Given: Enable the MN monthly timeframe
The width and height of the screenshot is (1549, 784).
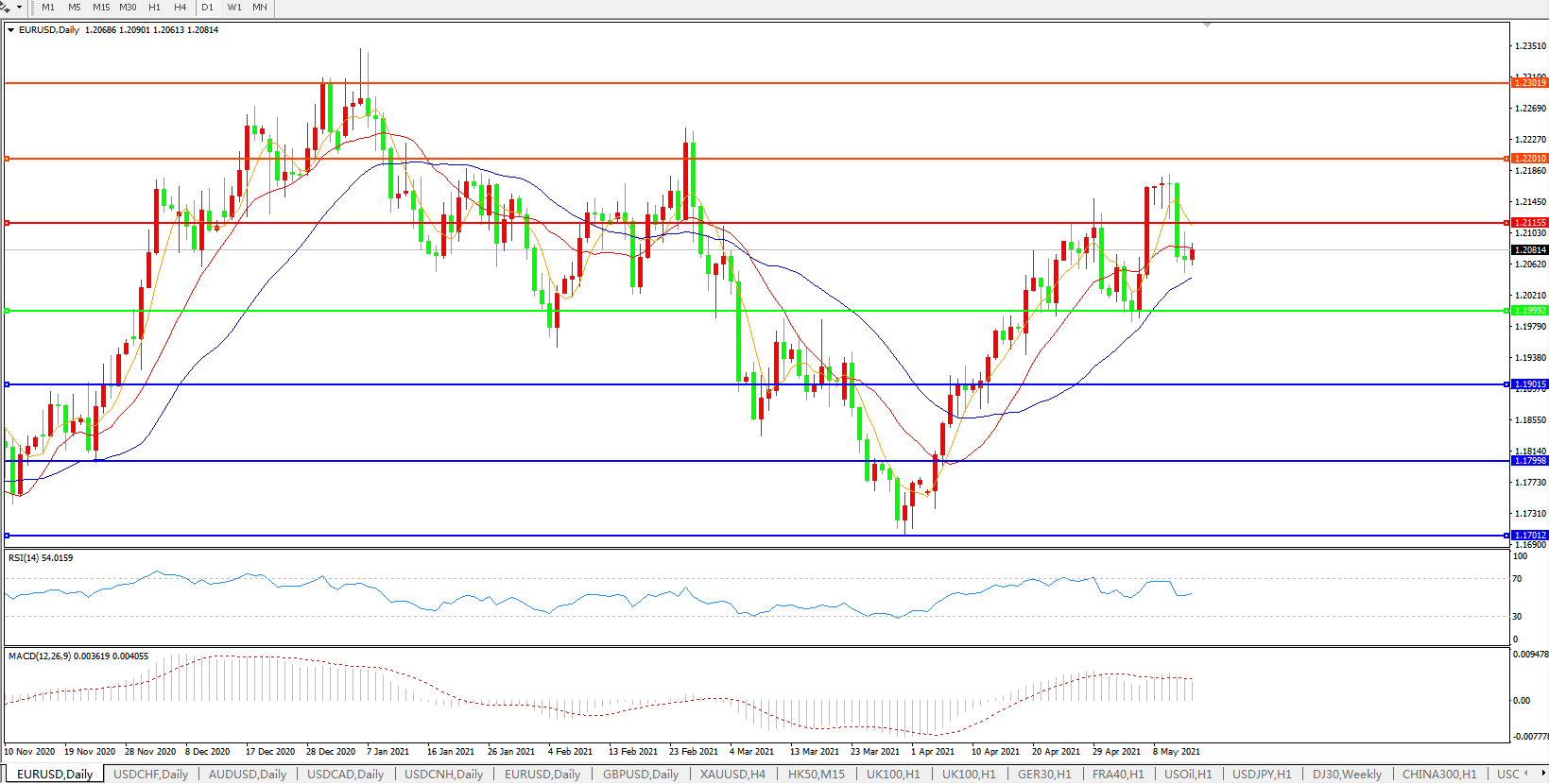Looking at the screenshot, I should pyautogui.click(x=260, y=8).
